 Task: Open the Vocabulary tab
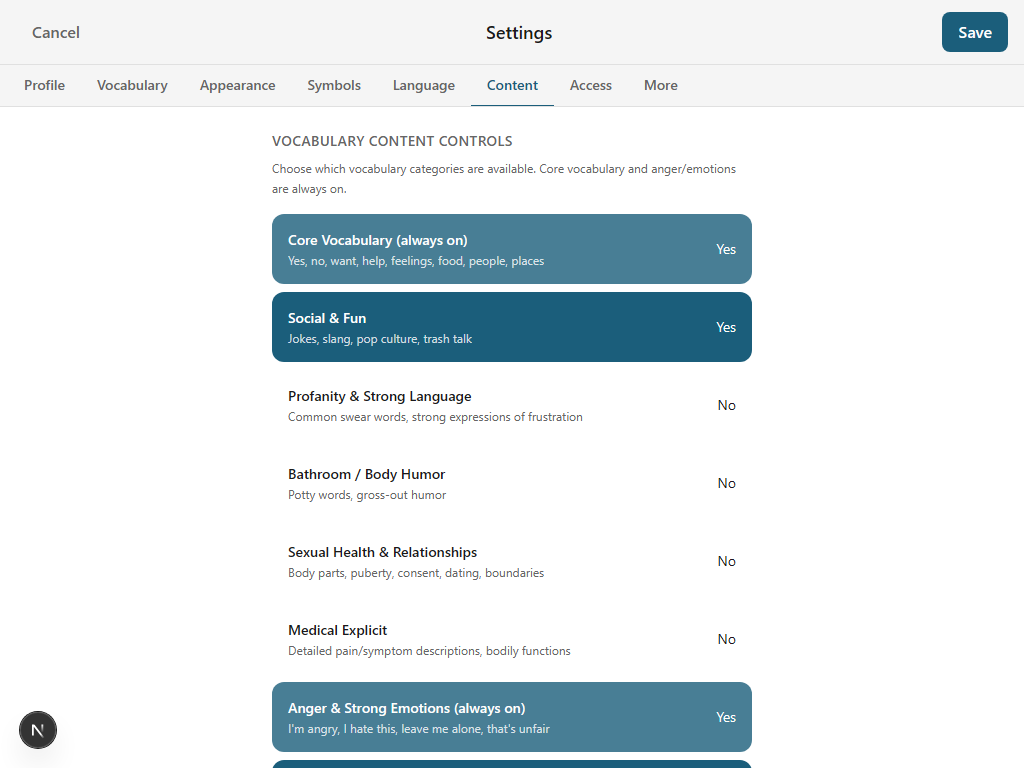tap(132, 85)
